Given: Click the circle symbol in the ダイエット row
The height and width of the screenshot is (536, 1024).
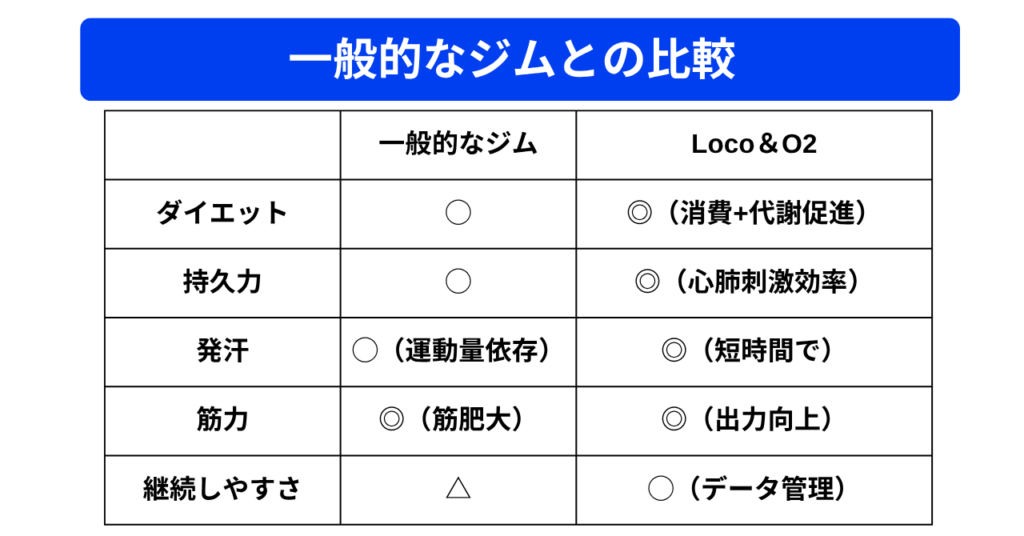Looking at the screenshot, I should (457, 213).
